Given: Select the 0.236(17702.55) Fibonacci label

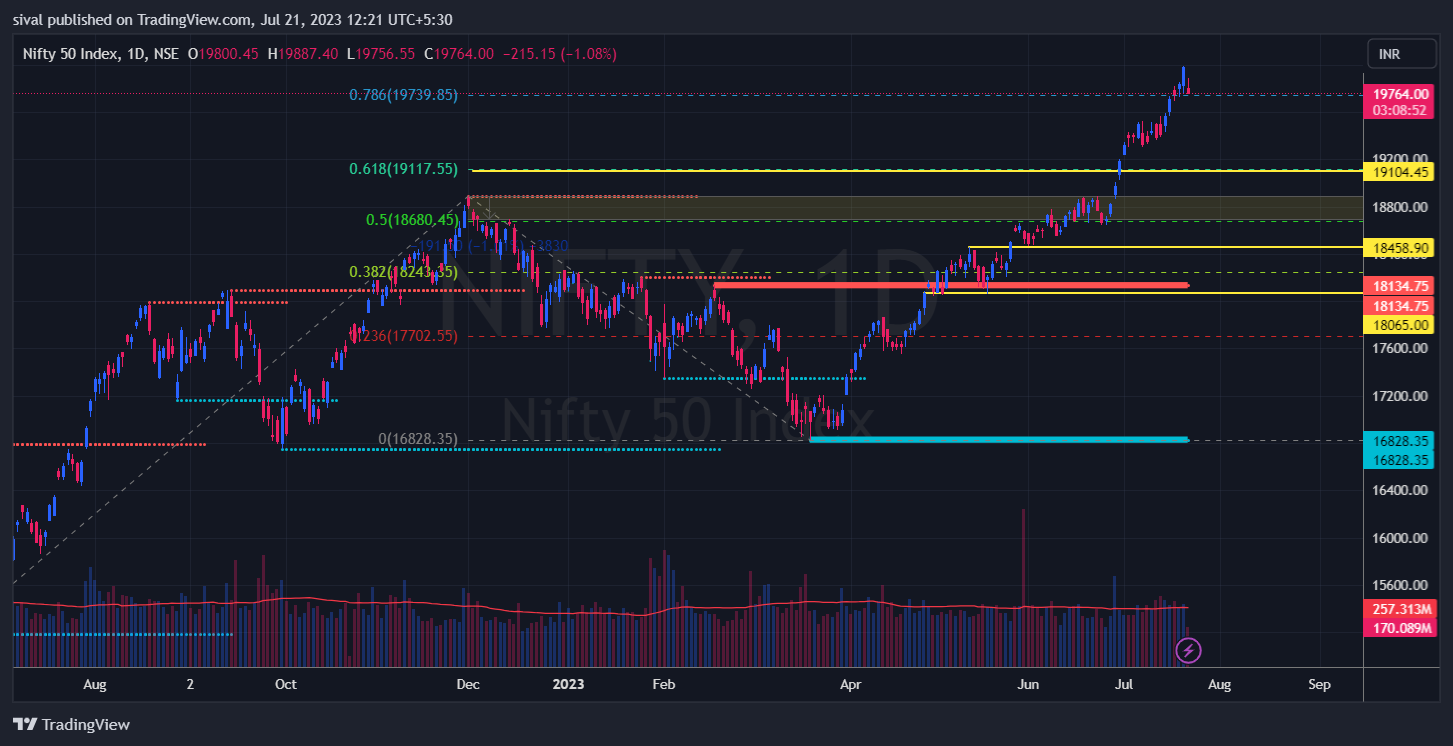Looking at the screenshot, I should (x=403, y=337).
